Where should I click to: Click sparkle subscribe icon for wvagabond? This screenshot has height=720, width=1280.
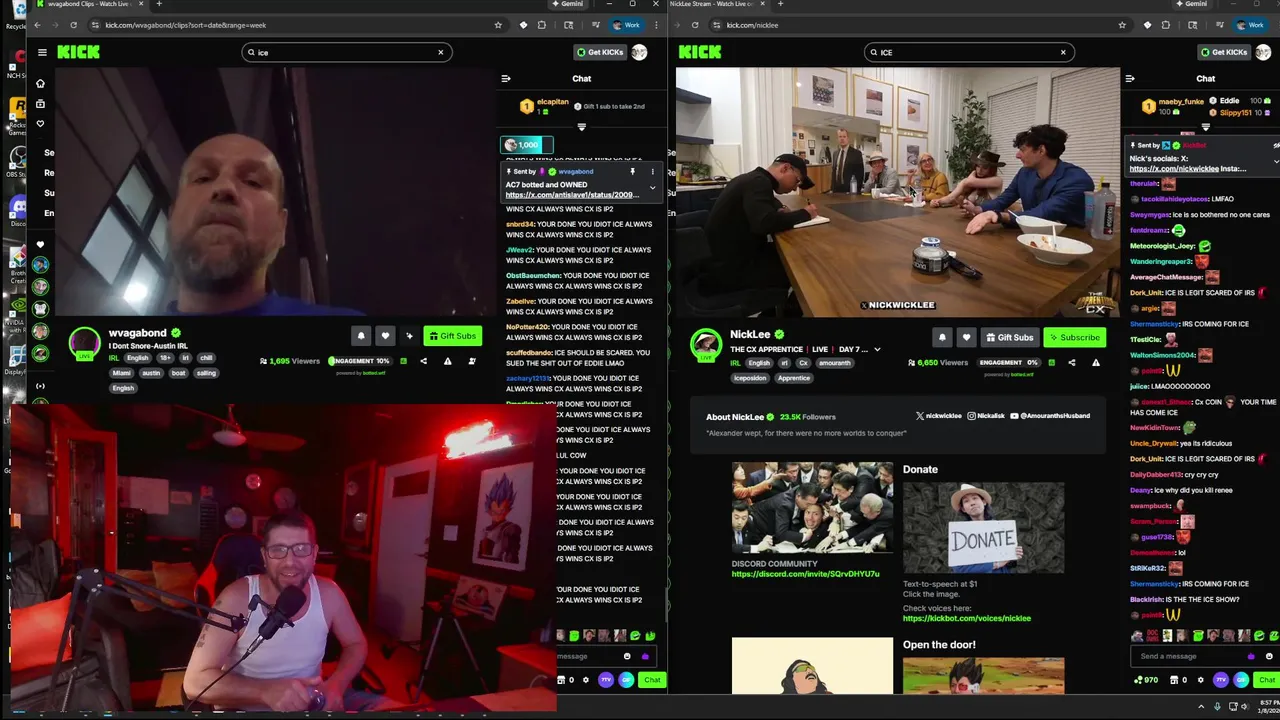click(x=409, y=336)
